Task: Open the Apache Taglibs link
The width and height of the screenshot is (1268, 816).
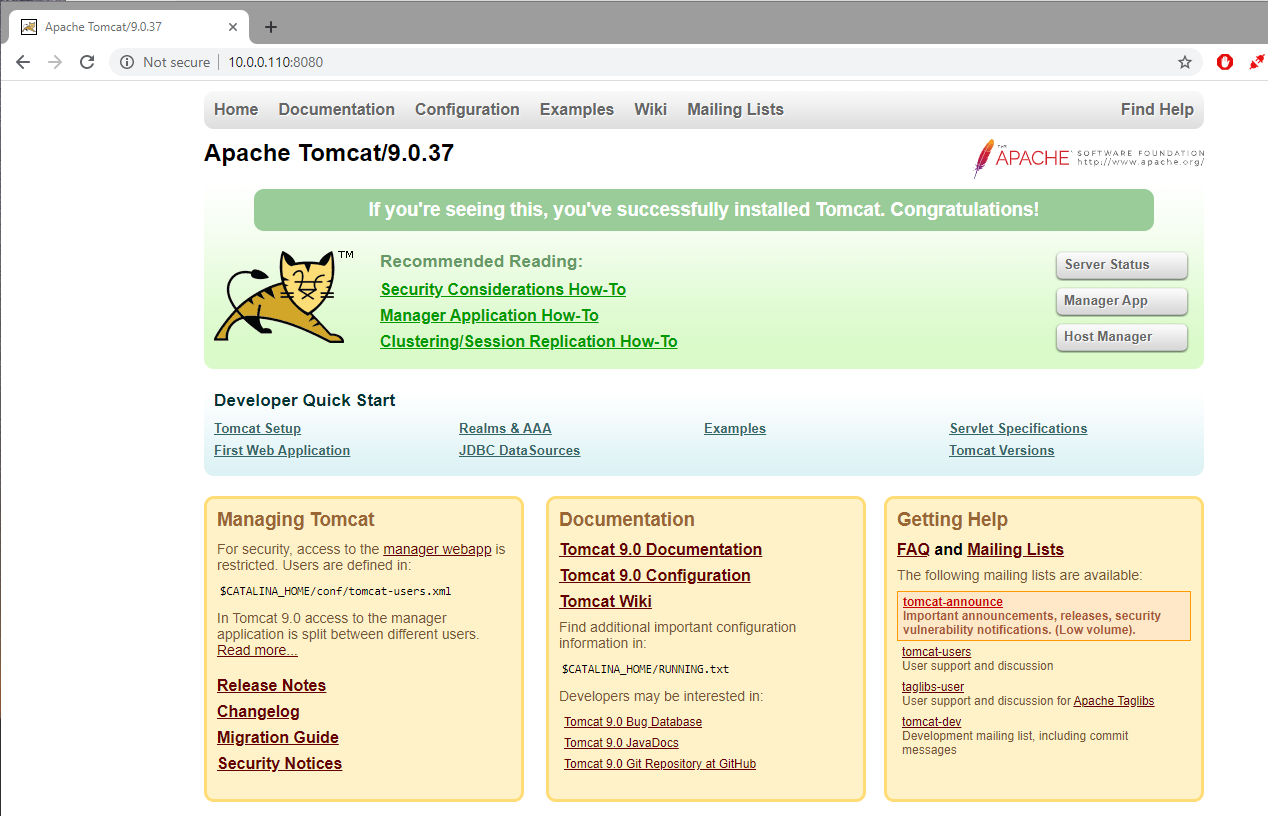Action: pyautogui.click(x=1113, y=701)
